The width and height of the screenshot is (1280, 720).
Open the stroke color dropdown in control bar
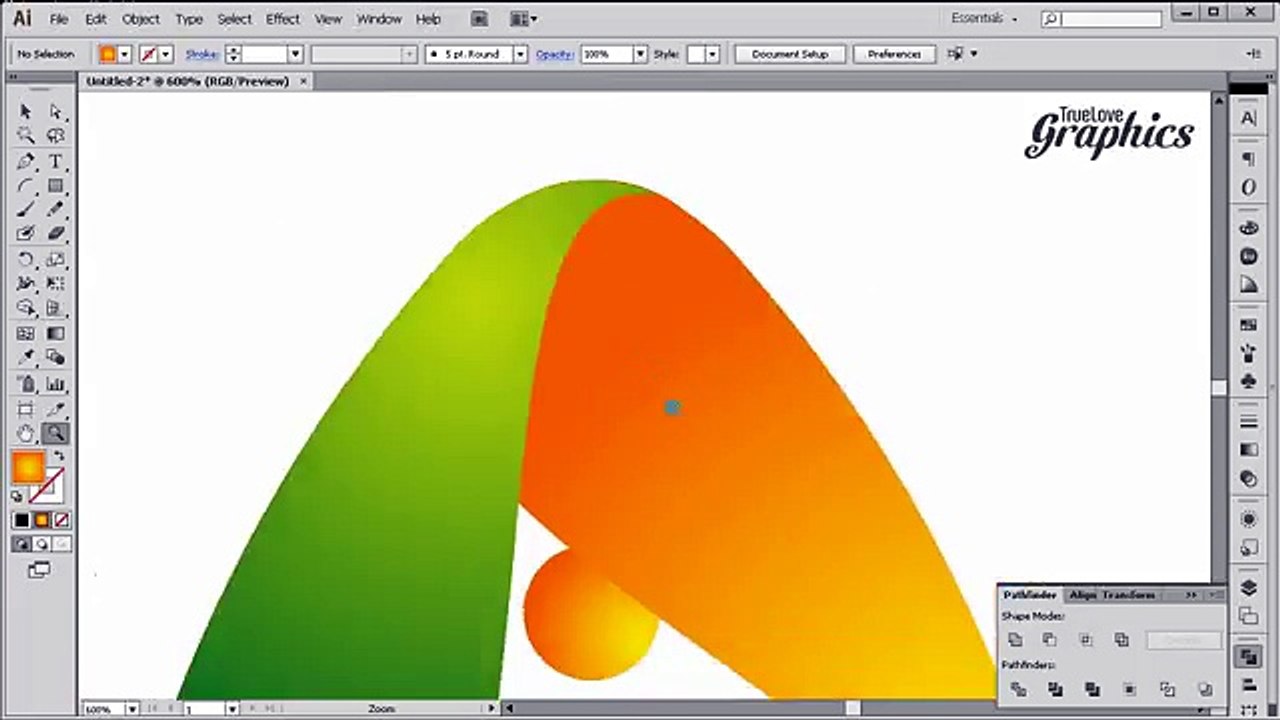tap(166, 54)
